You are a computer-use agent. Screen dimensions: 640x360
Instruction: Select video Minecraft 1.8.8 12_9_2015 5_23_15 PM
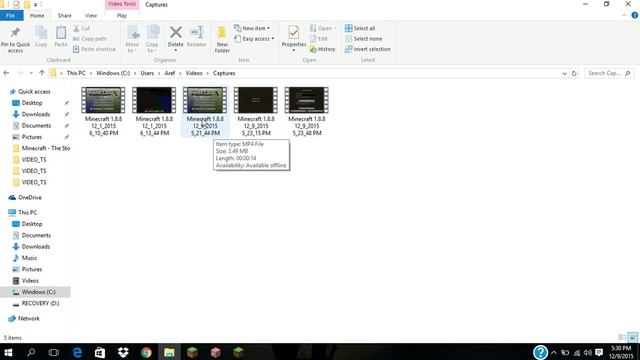point(256,111)
